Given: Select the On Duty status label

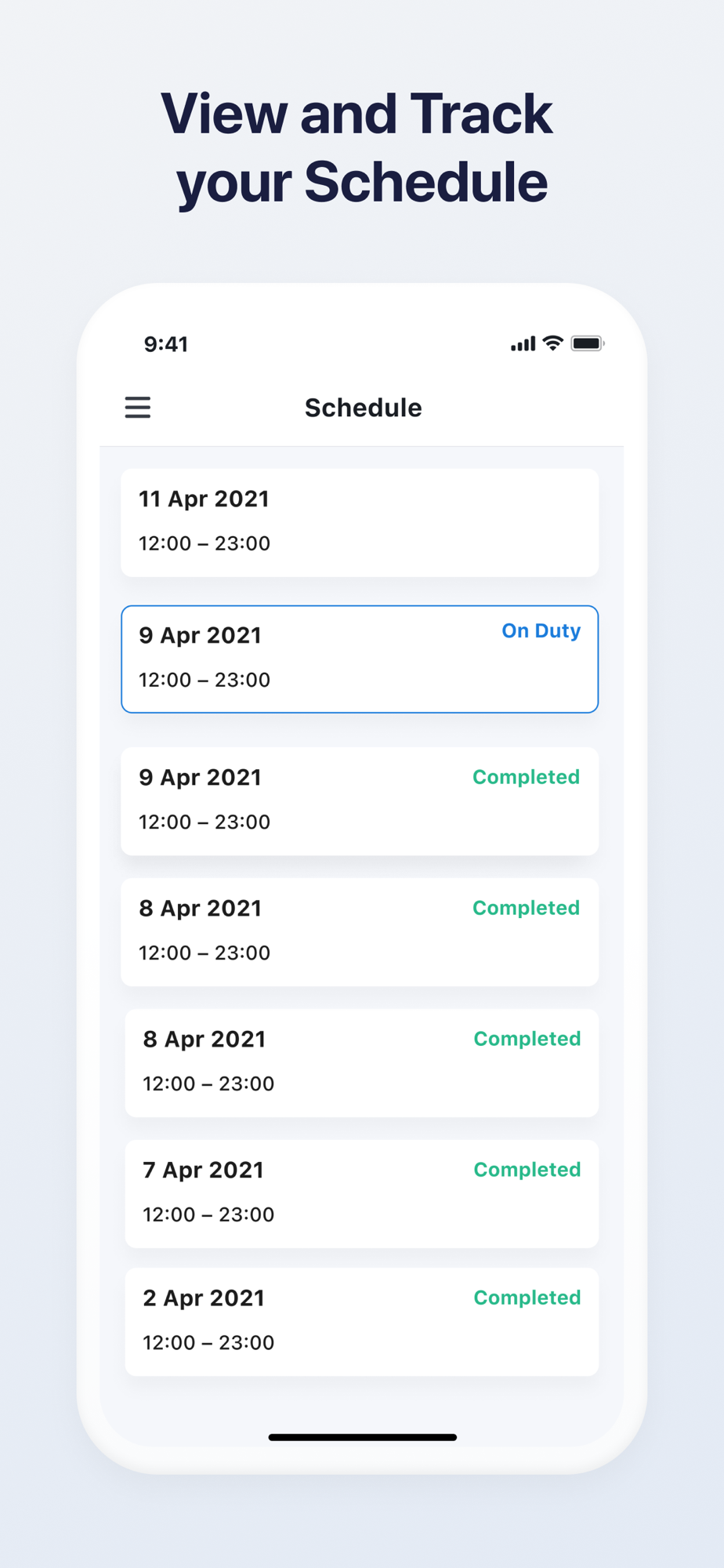Looking at the screenshot, I should (541, 631).
